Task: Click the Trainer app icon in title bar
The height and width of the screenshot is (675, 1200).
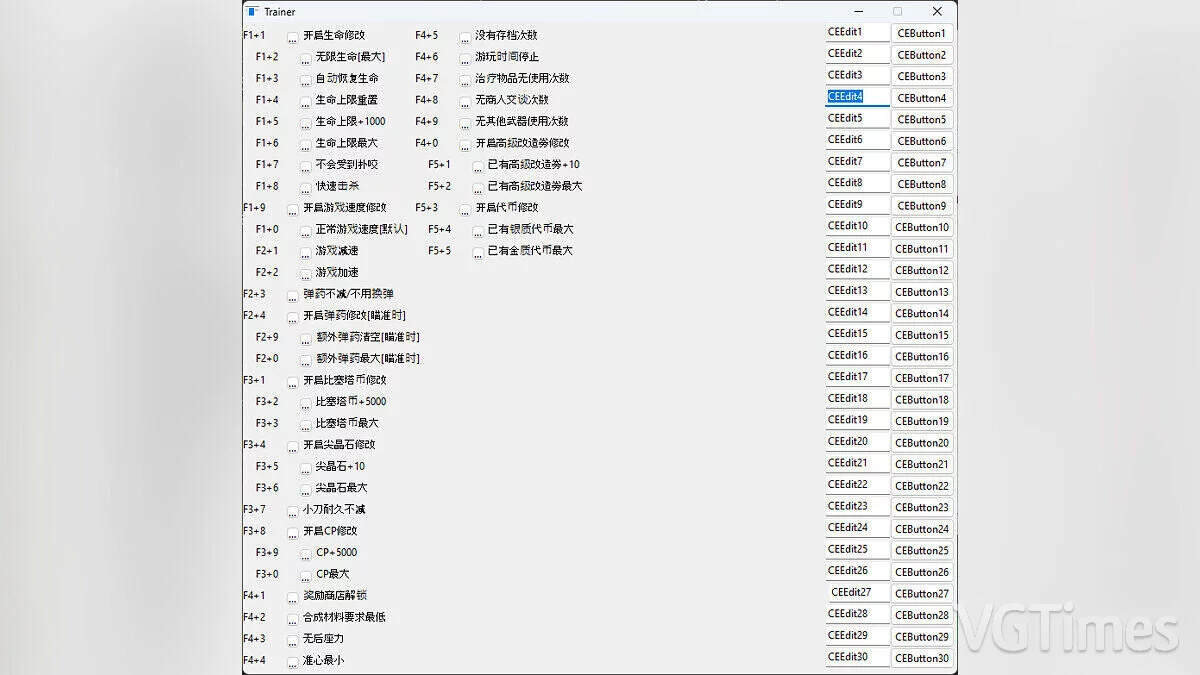Action: [x=253, y=12]
